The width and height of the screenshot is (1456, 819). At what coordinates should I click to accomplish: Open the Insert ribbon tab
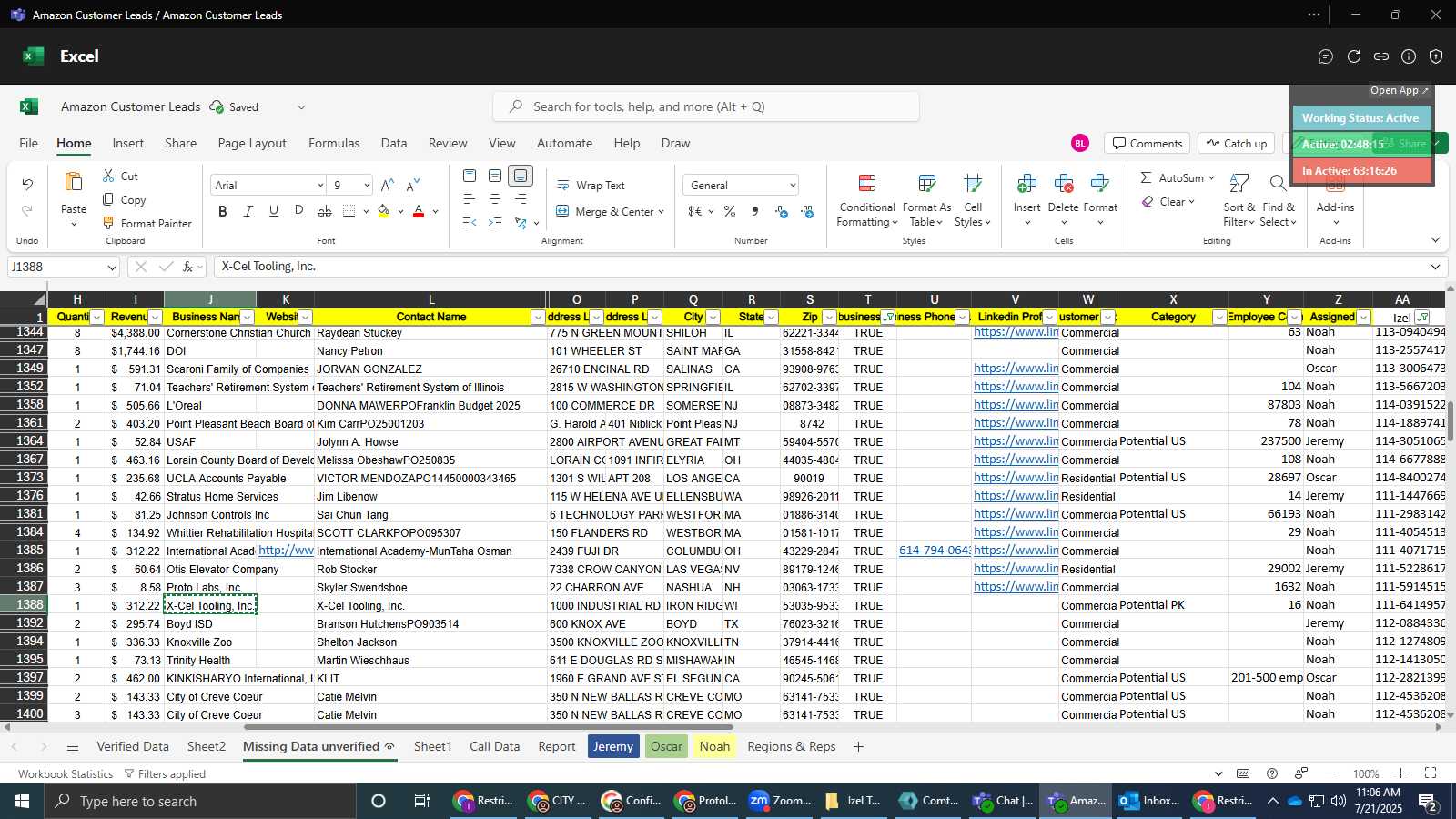point(128,143)
